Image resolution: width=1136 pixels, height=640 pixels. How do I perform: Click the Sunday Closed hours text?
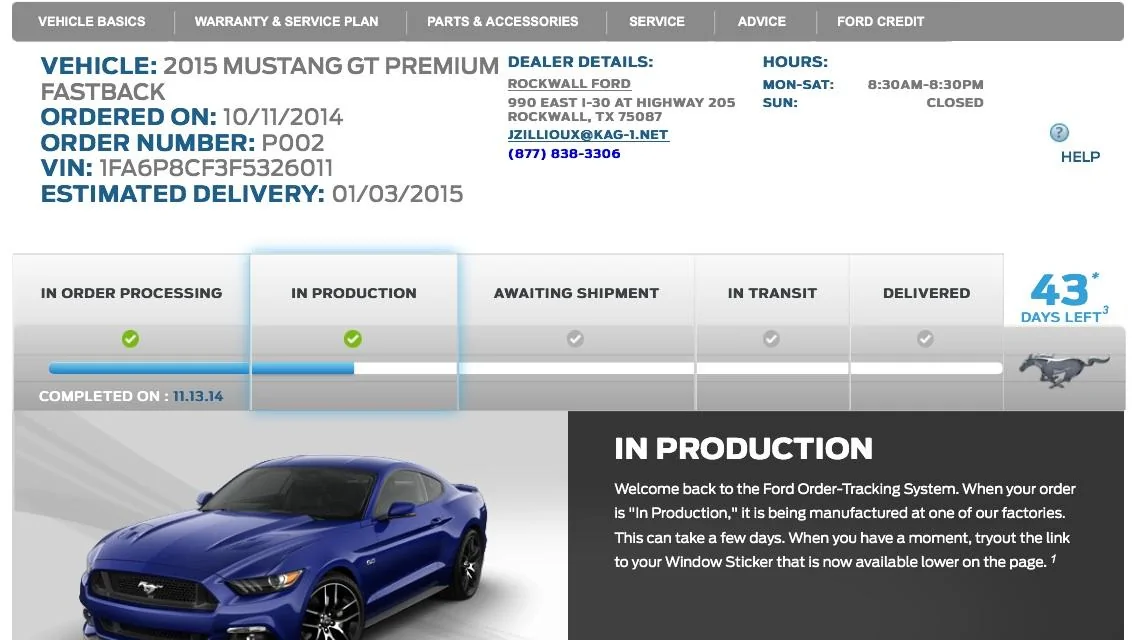tap(955, 103)
